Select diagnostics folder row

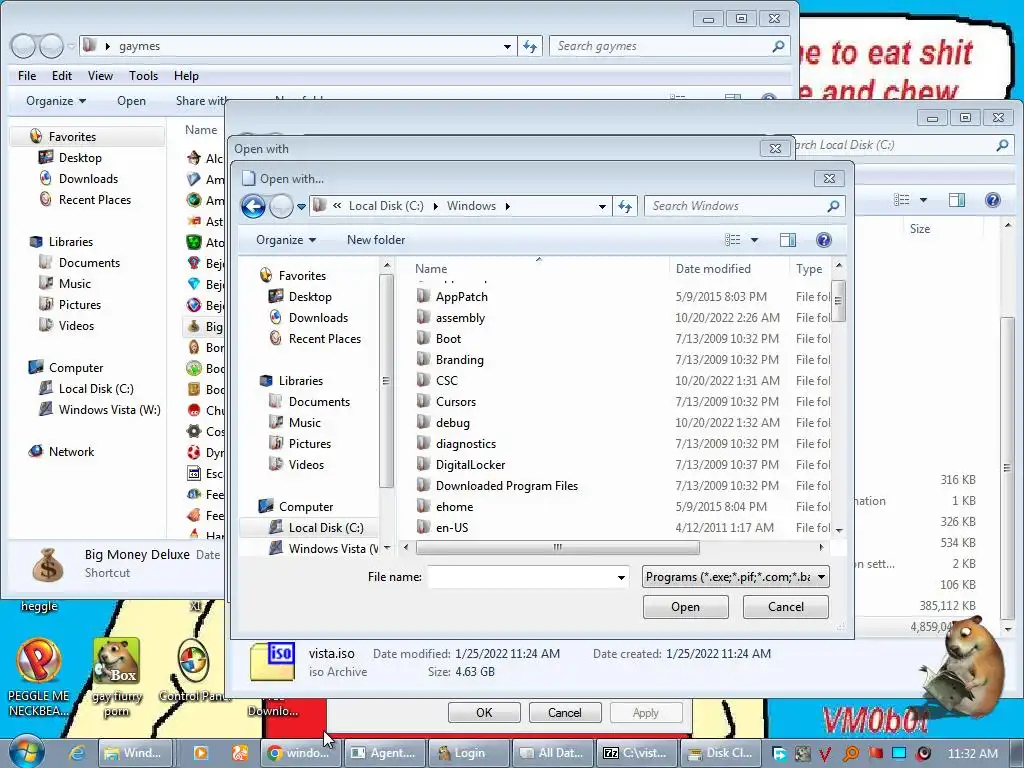click(x=622, y=443)
